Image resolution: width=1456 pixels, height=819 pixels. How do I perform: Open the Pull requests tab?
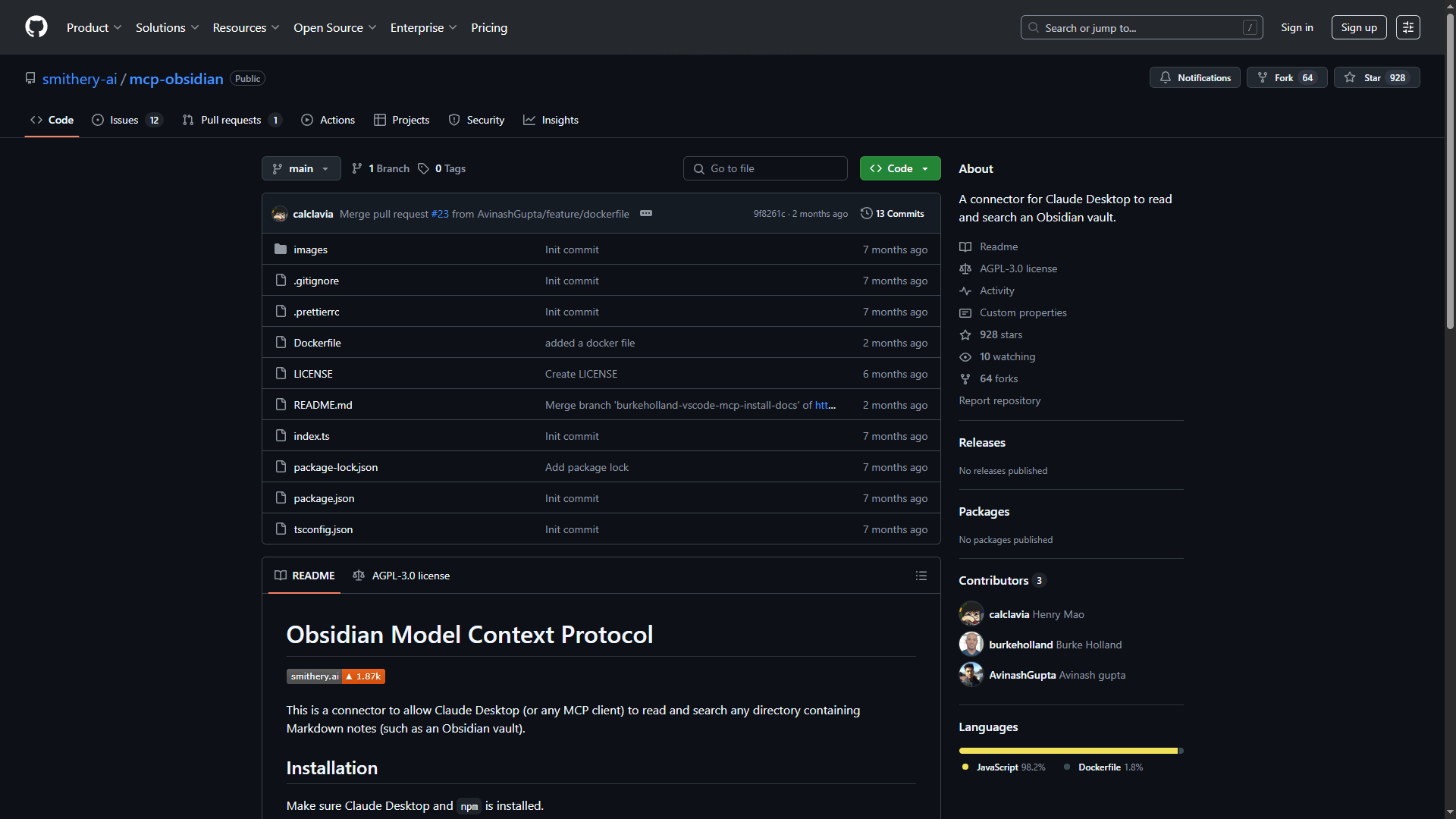[231, 120]
